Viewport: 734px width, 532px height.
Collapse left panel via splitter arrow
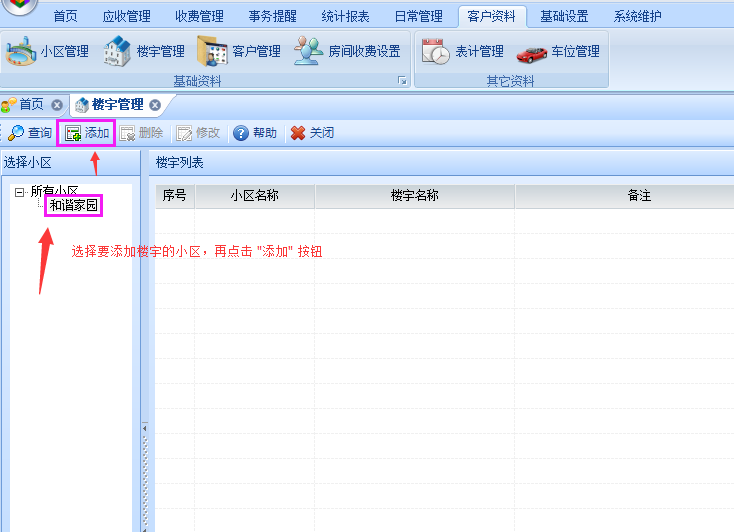pyautogui.click(x=145, y=428)
